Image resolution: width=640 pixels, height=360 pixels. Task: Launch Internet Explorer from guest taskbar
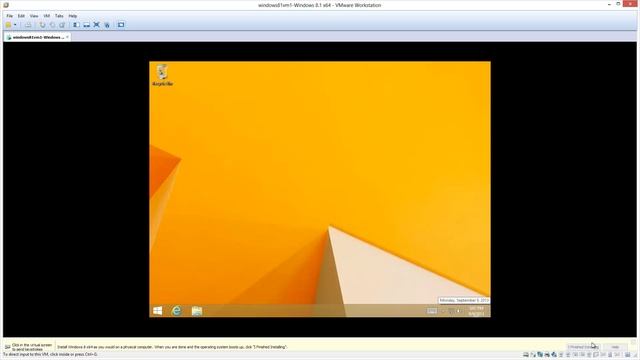coord(176,311)
